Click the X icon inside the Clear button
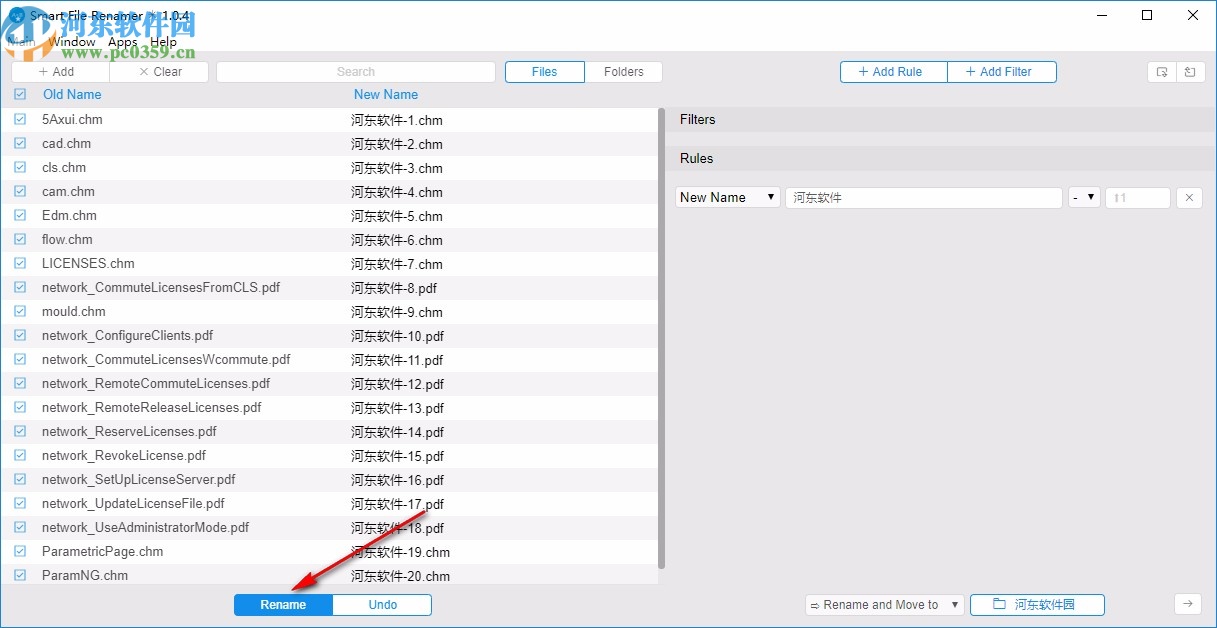 [146, 71]
